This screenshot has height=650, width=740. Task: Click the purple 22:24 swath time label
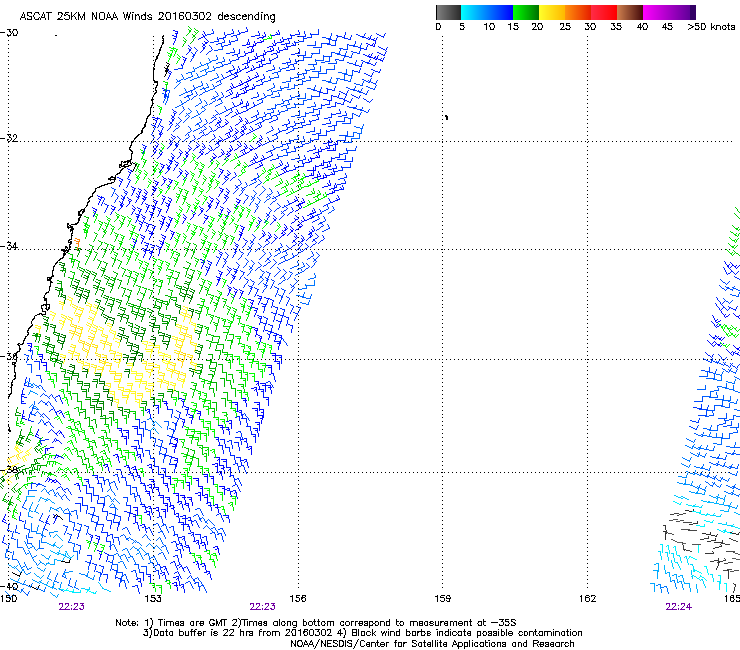click(678, 607)
